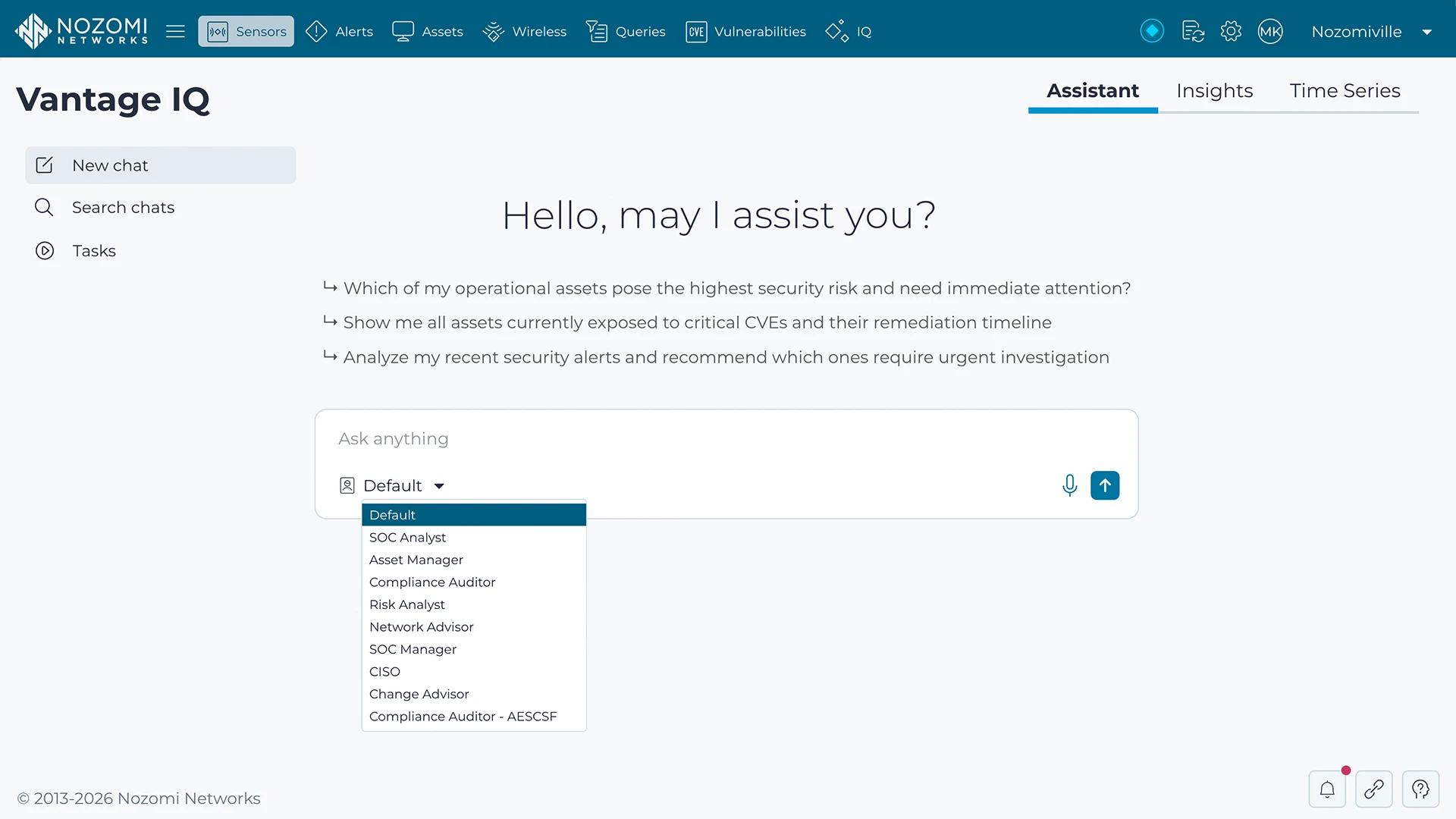The width and height of the screenshot is (1456, 819).
Task: Click the persona icon beside Default
Action: coord(347,485)
